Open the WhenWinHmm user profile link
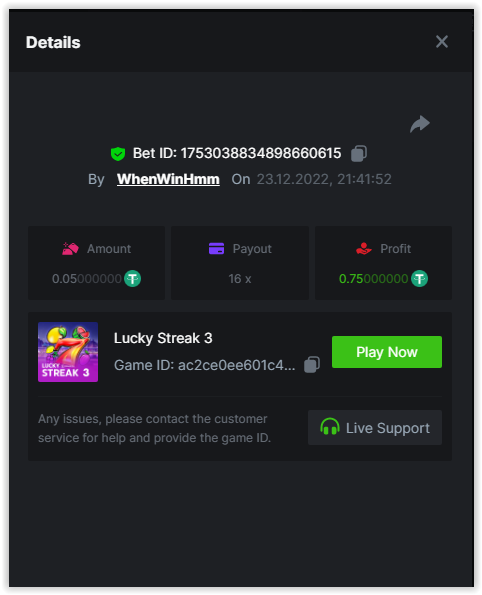Screen dimensions: 482x595 click(x=168, y=179)
